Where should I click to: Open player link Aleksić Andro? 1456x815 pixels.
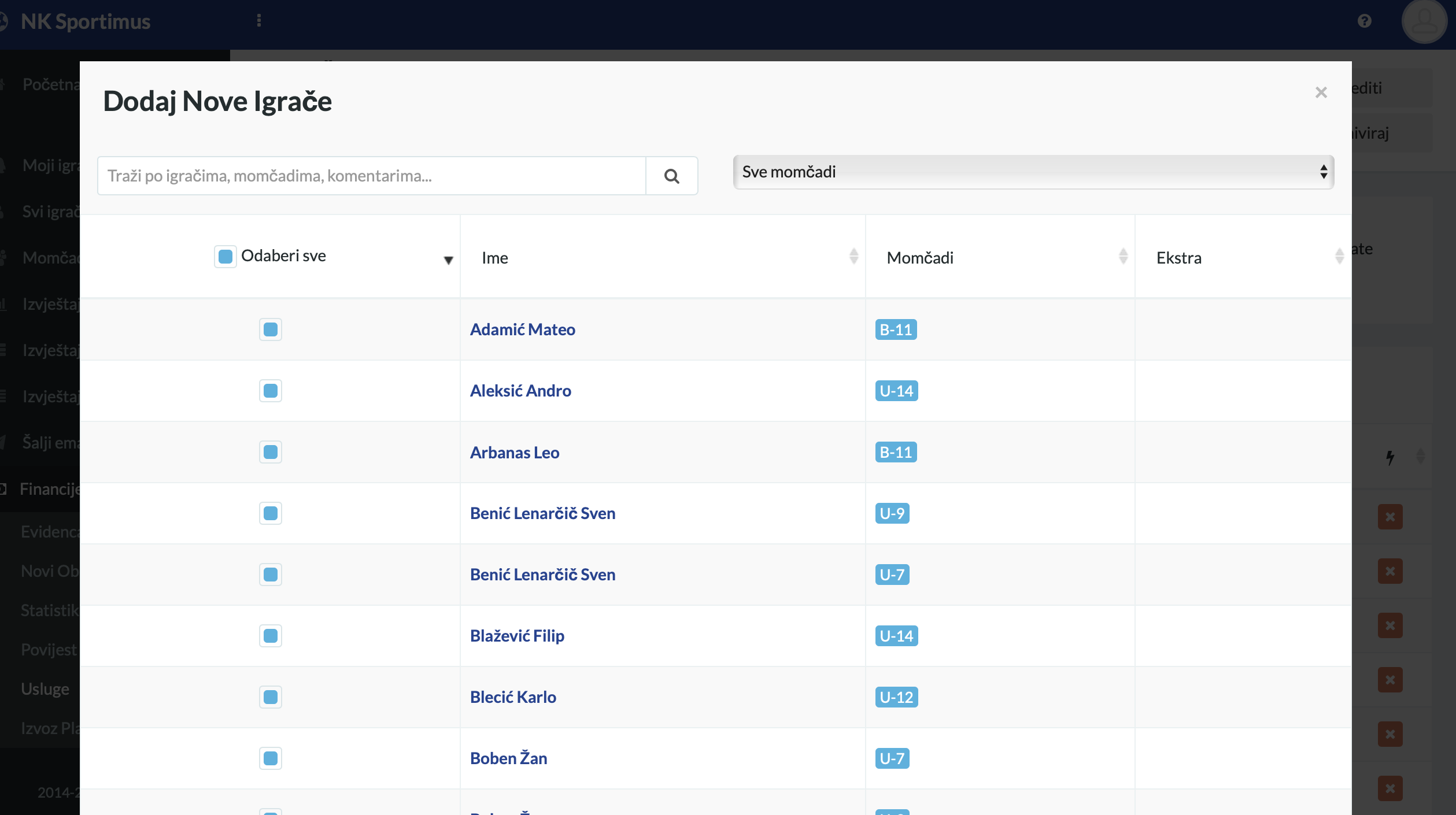point(520,391)
